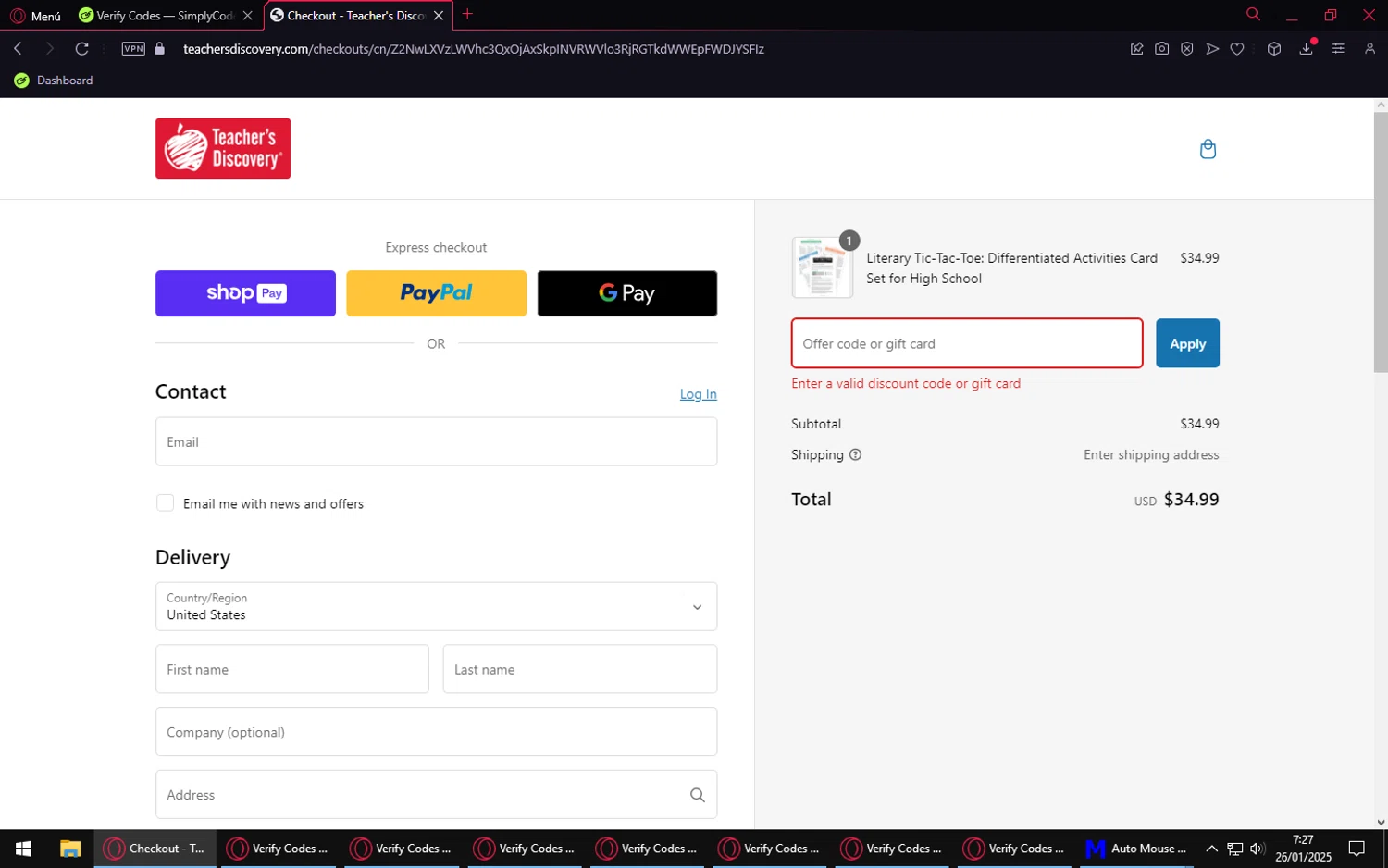The height and width of the screenshot is (868, 1388).
Task: Click the Shipping info question icon
Action: point(855,454)
